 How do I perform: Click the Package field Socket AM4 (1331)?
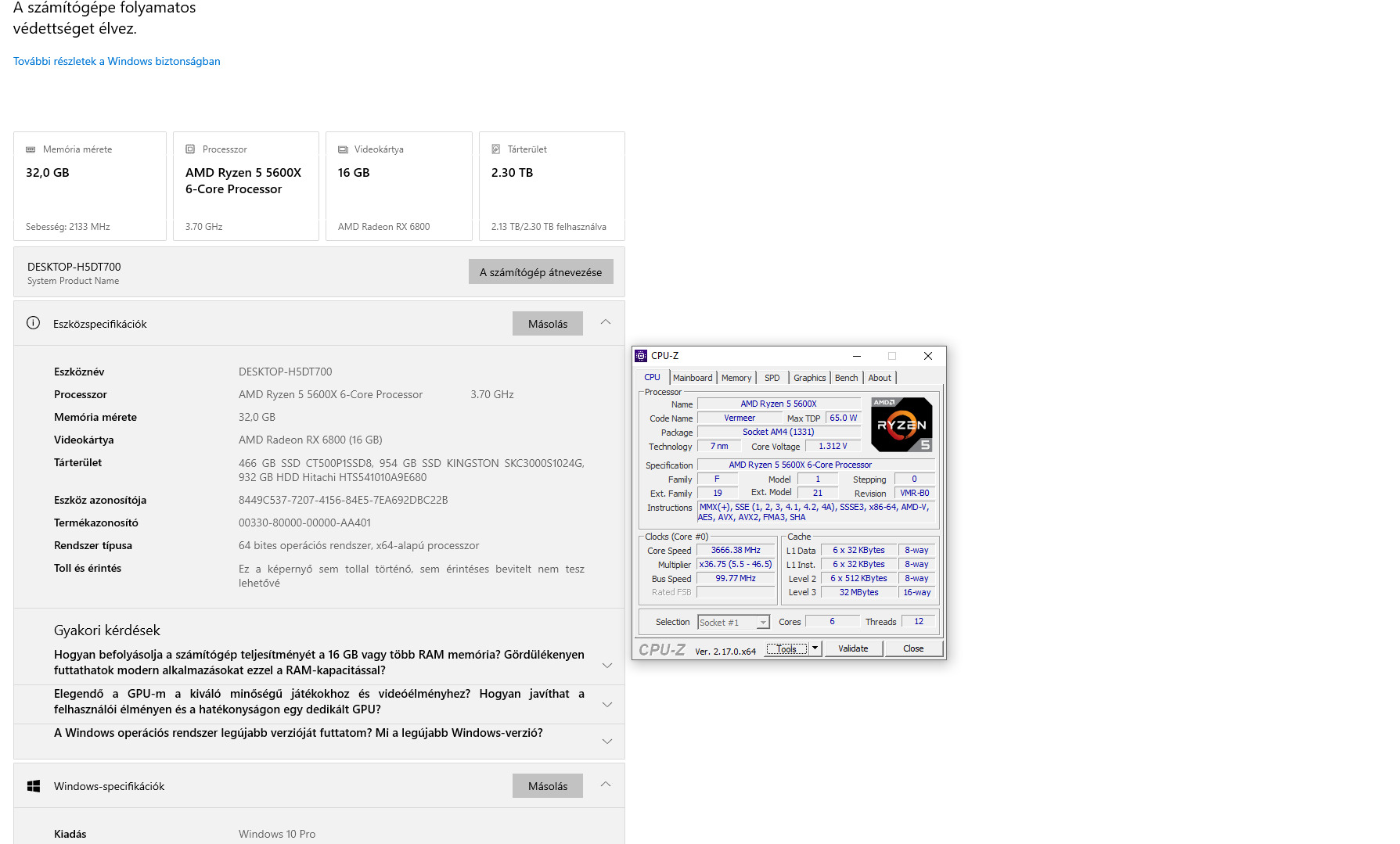pos(779,432)
